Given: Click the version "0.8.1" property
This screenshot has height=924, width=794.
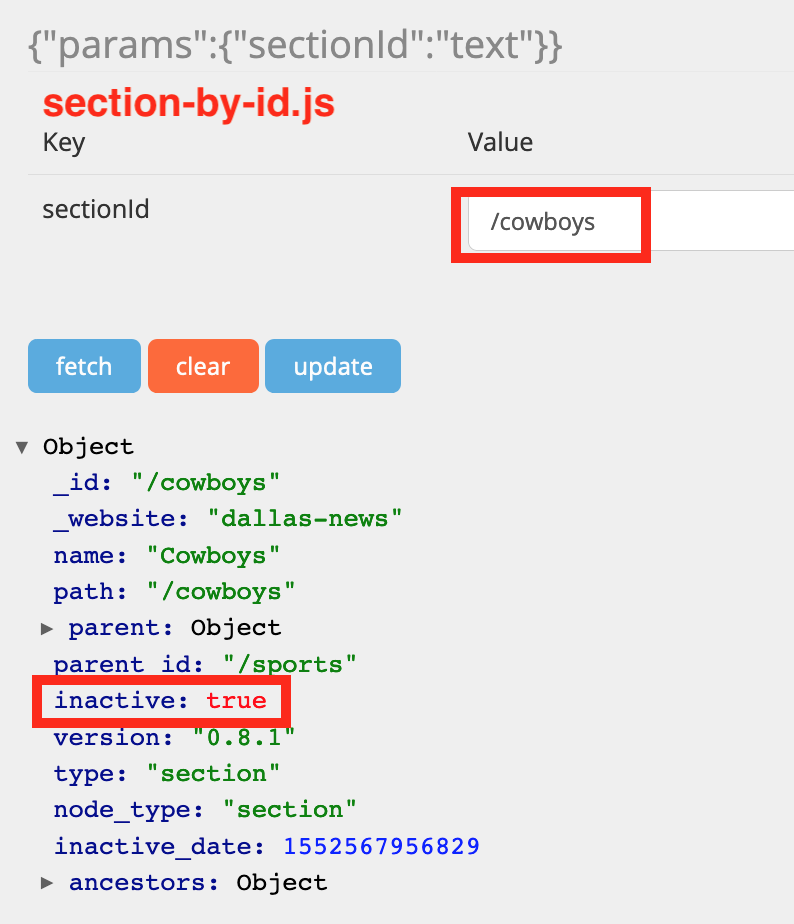Looking at the screenshot, I should (174, 738).
